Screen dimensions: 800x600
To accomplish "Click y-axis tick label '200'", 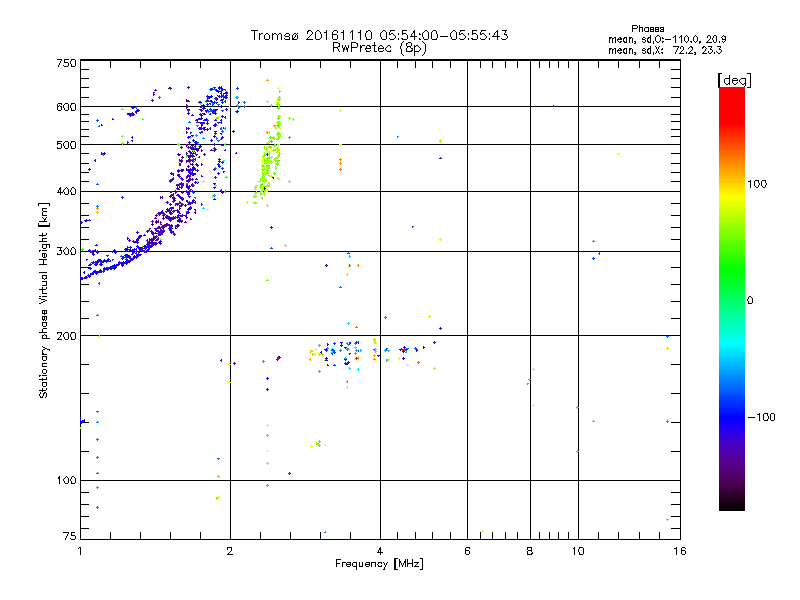I will [x=66, y=336].
